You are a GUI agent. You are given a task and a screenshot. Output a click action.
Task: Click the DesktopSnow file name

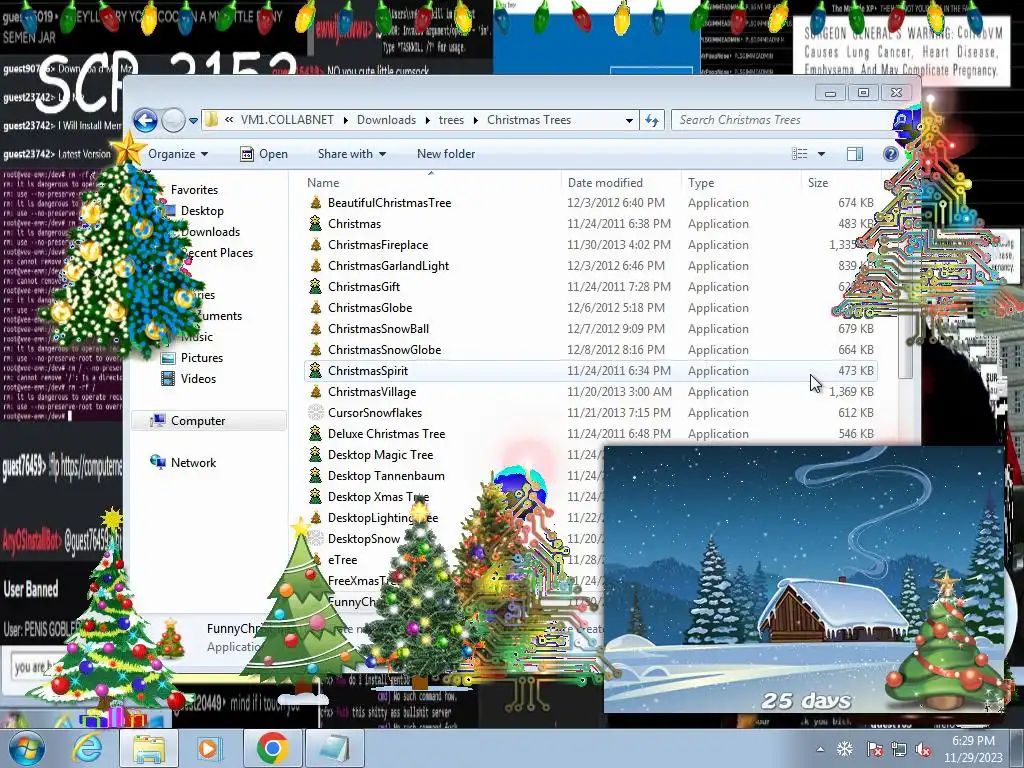point(364,539)
